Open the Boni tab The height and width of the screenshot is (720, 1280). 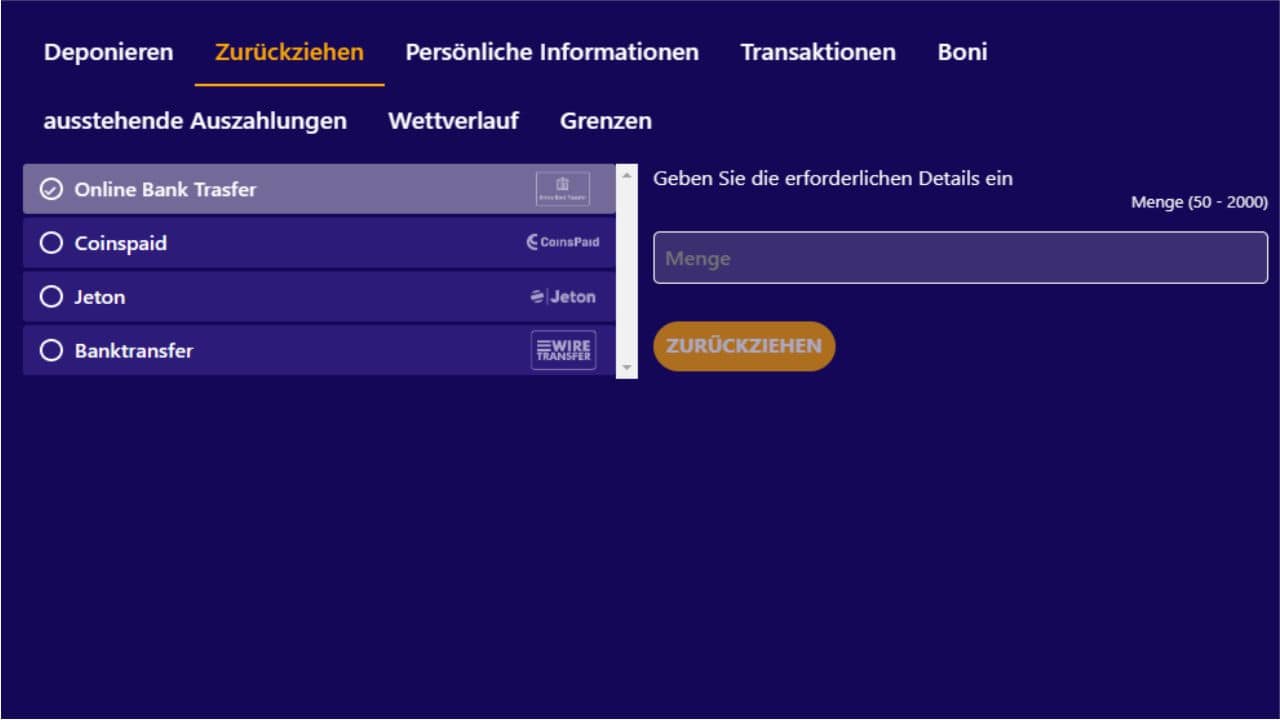[962, 52]
